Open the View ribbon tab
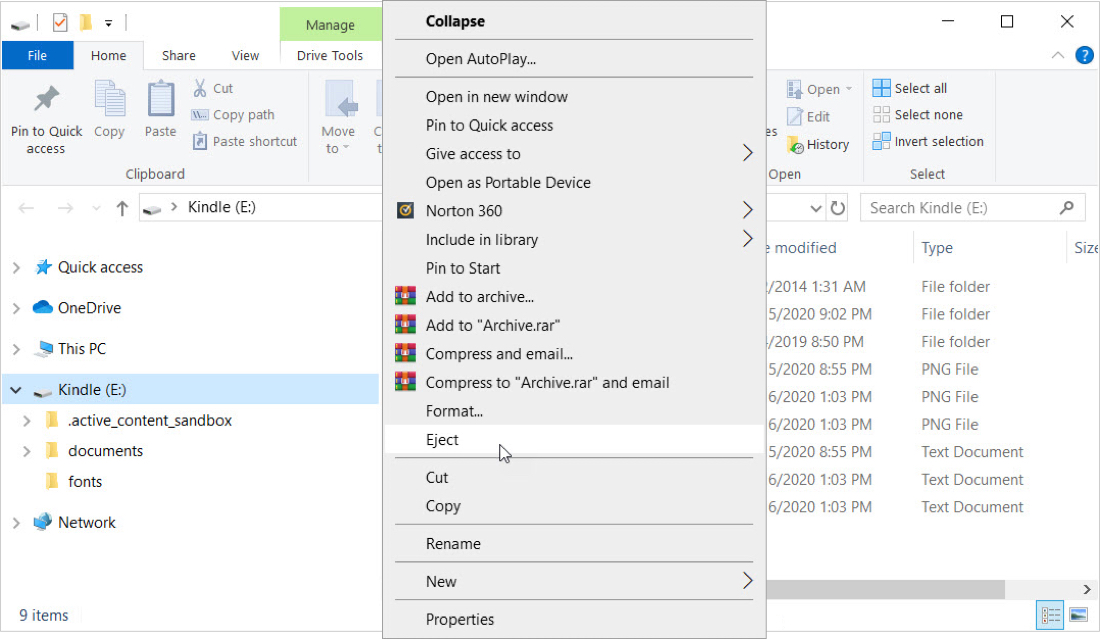Viewport: 1100px width, 639px height. click(245, 56)
